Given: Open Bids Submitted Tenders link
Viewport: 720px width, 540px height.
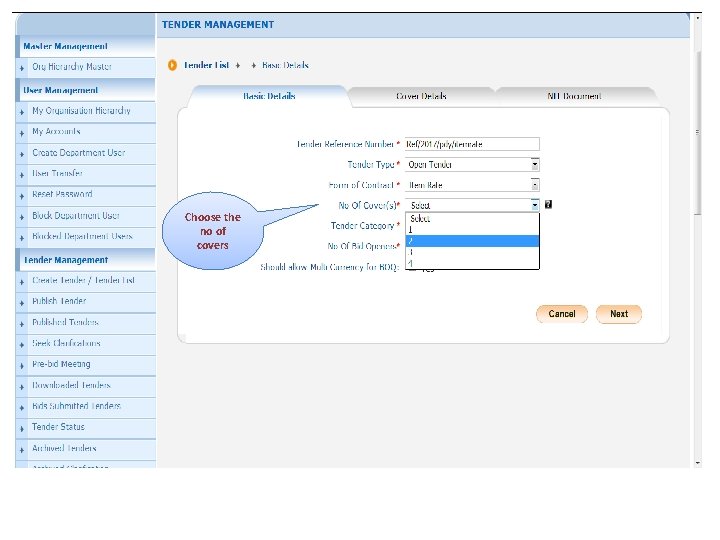Looking at the screenshot, I should point(76,406).
